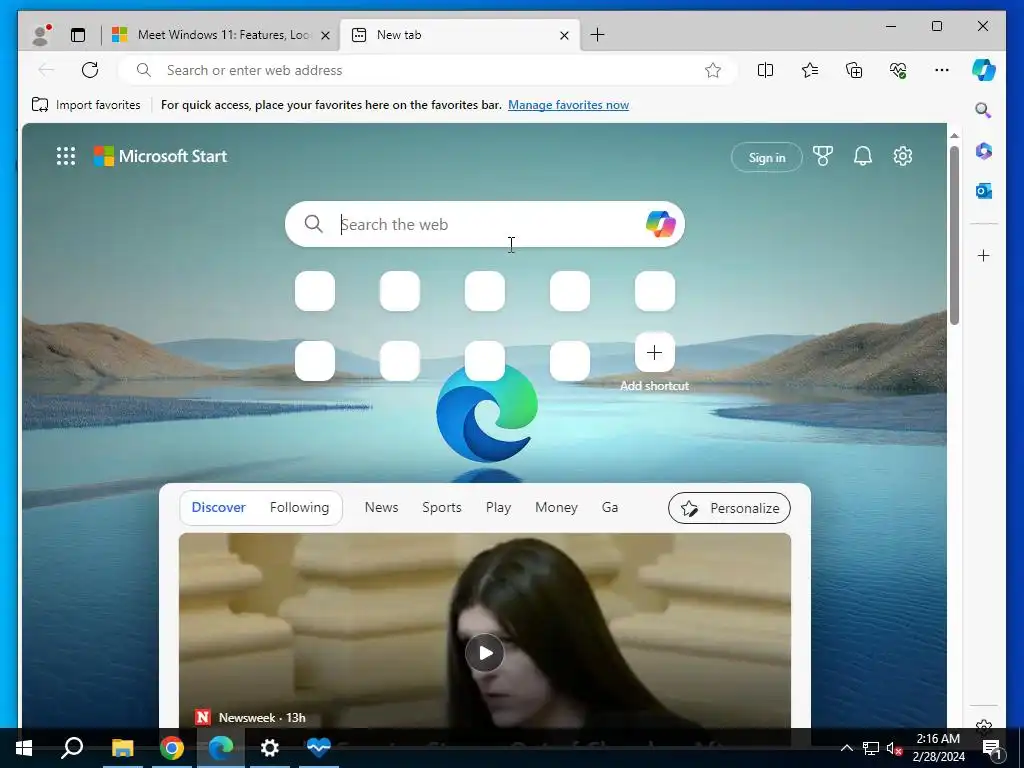Open Settings and more ellipsis menu
Screen dimensions: 1024x768
[x=942, y=70]
